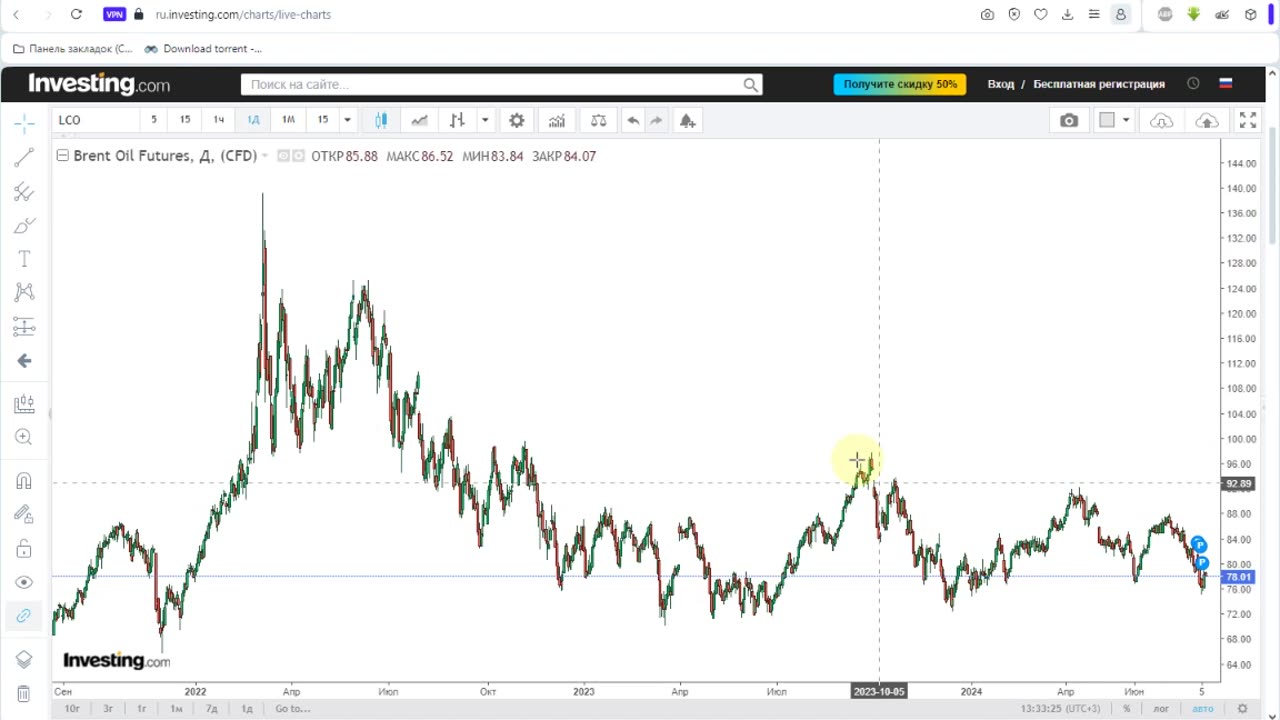
Task: Select the candlestick chart style
Action: [x=381, y=120]
